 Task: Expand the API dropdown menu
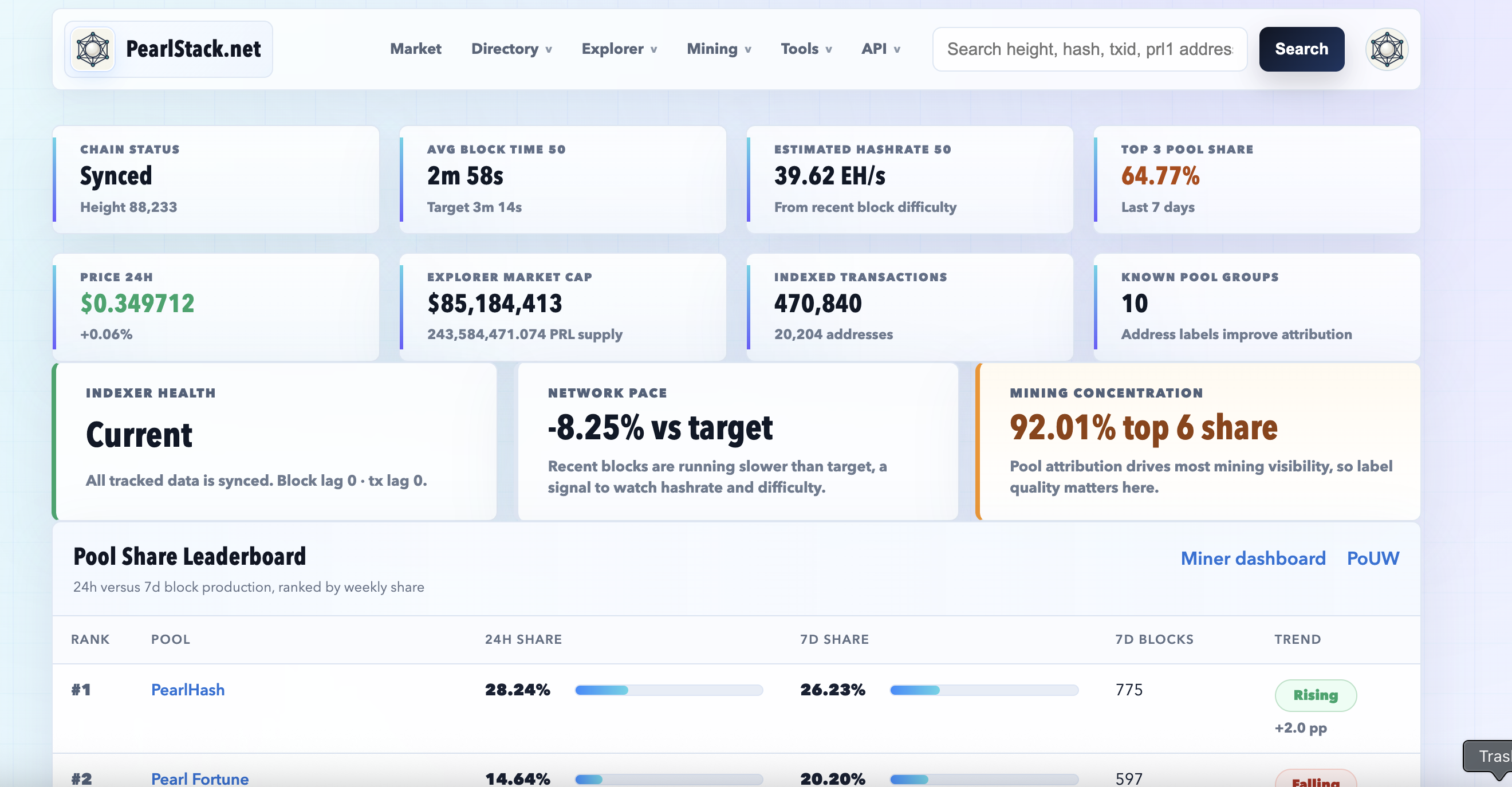[880, 49]
